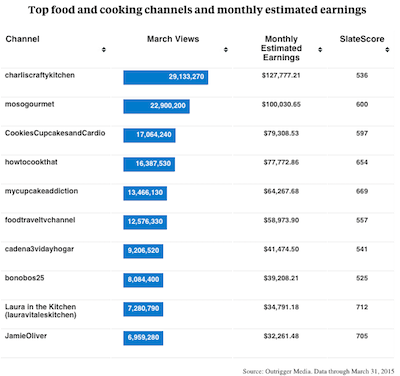This screenshot has height=376, width=400.
Task: Select SlateScore 557 for foodtraveltvchannel
Action: point(362,220)
